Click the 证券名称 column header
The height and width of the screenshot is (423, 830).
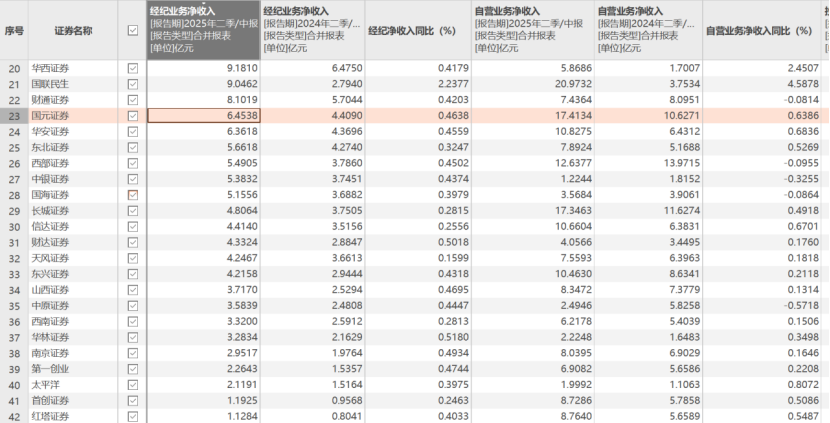click(72, 31)
